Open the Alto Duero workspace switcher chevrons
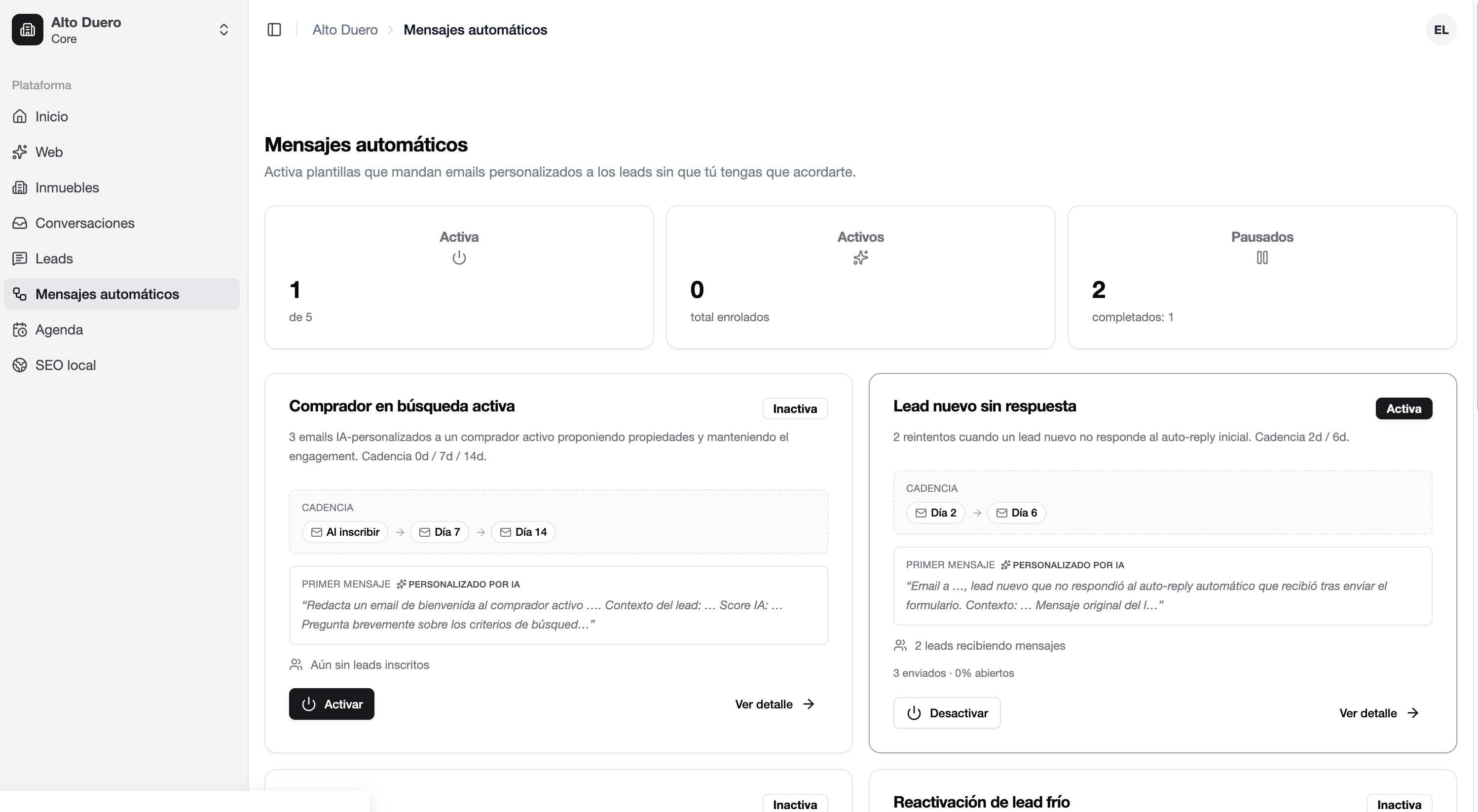 click(x=224, y=30)
